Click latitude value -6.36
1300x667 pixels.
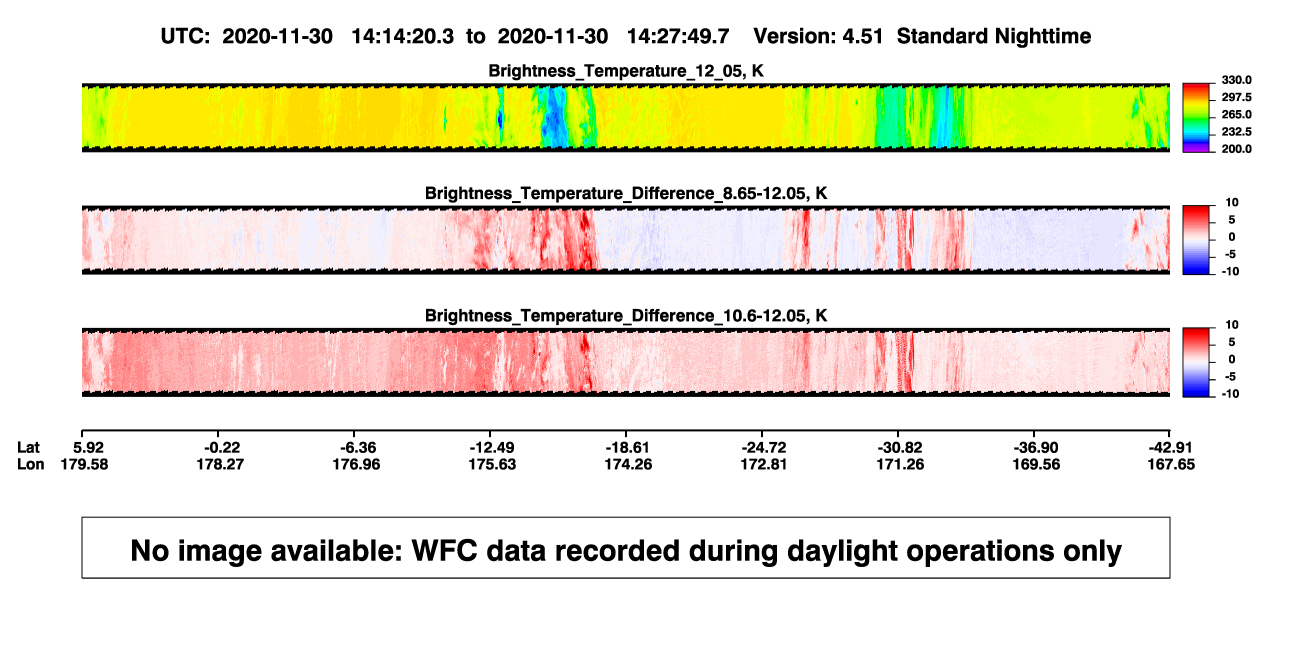click(x=358, y=447)
